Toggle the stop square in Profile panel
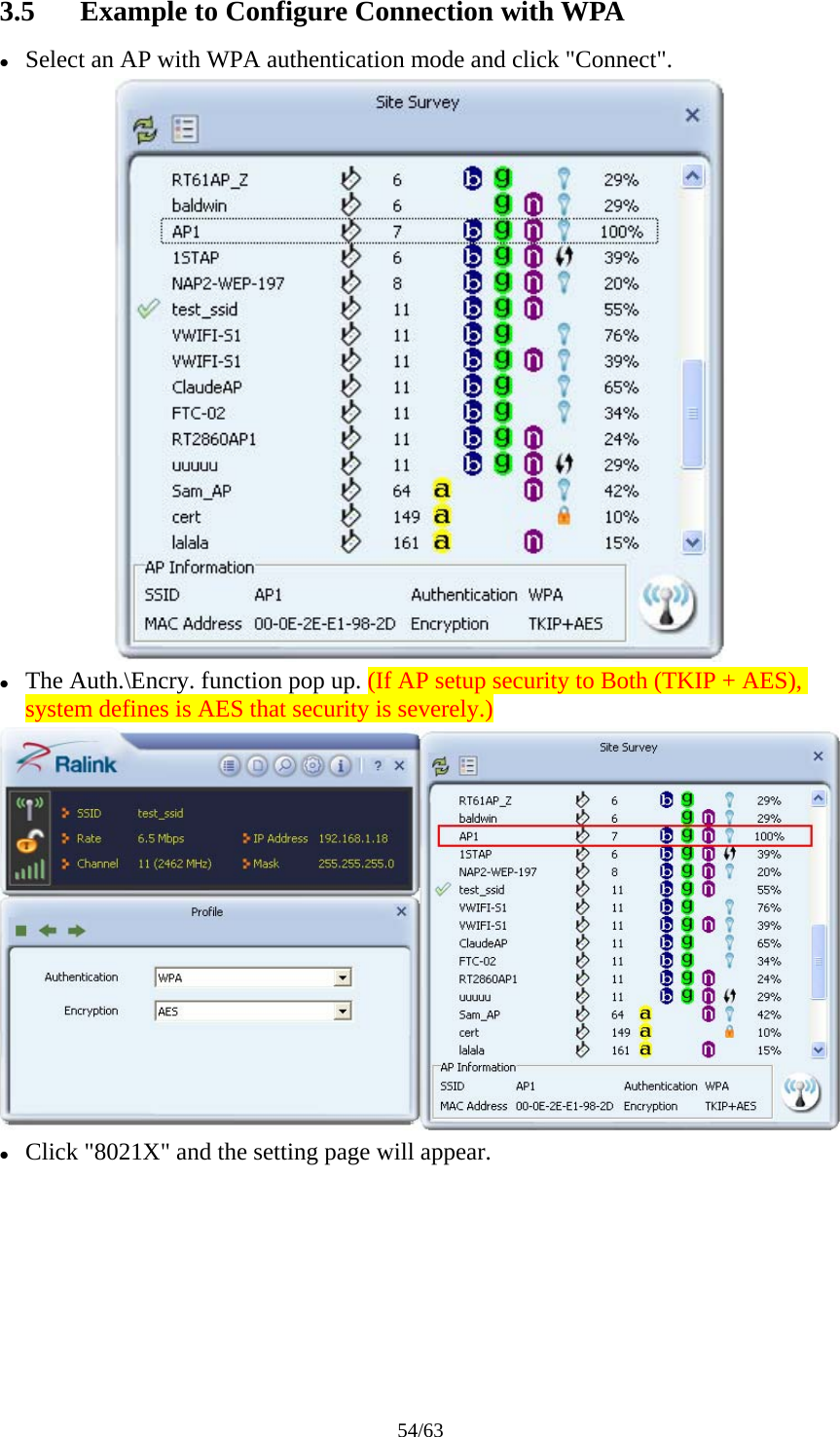840x1437 pixels. click(x=18, y=929)
